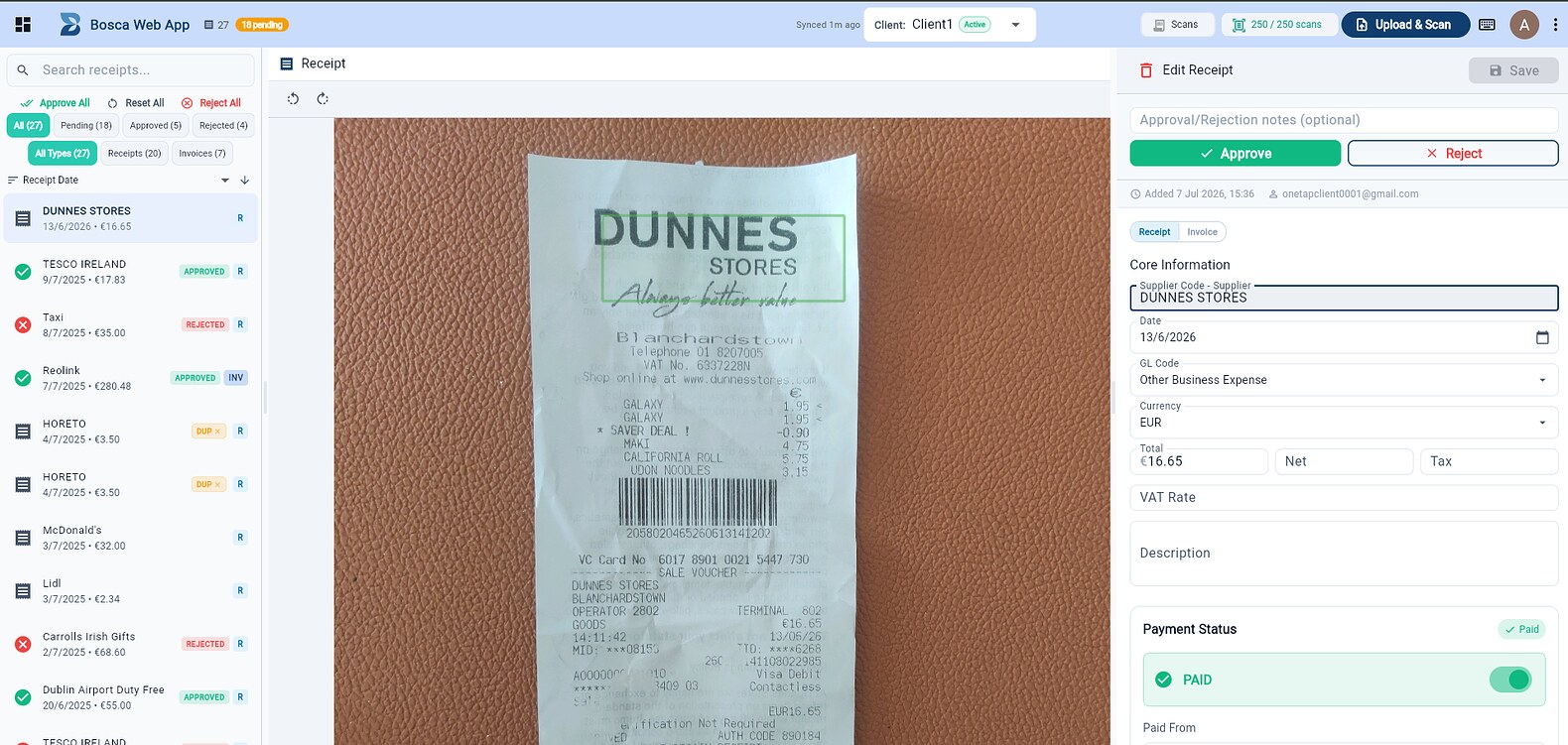Click Reset All in the list toolbar
The image size is (1568, 745).
[136, 103]
